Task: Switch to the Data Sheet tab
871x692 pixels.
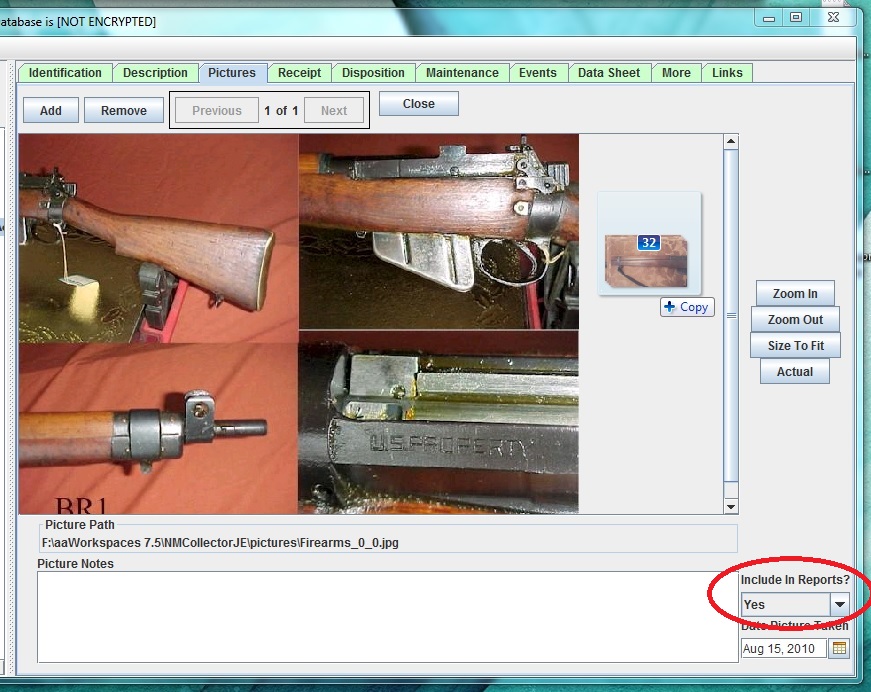Action: (x=609, y=73)
